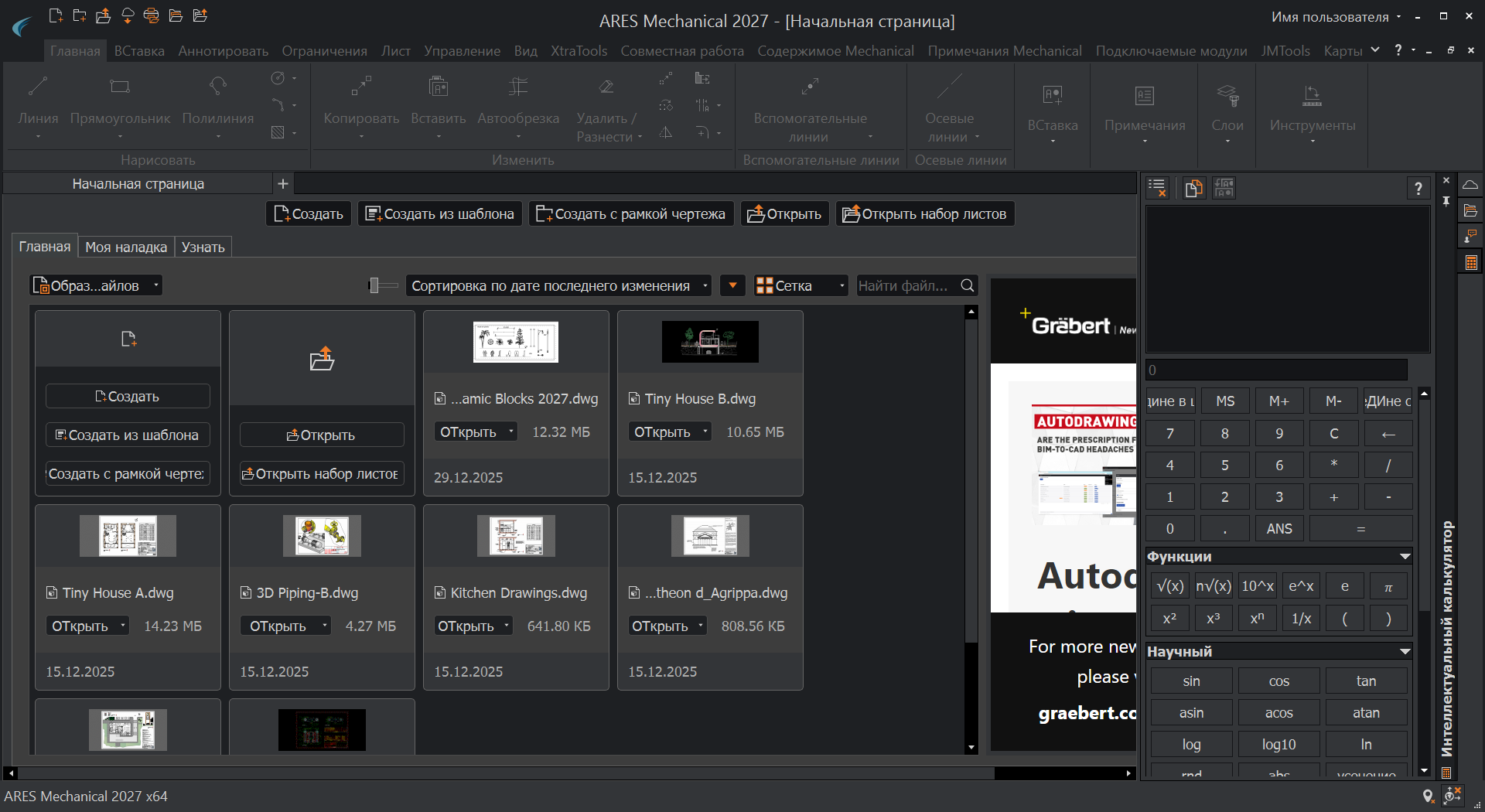Collapse the Функции calculator section
Image resolution: width=1485 pixels, height=812 pixels.
pos(1405,556)
